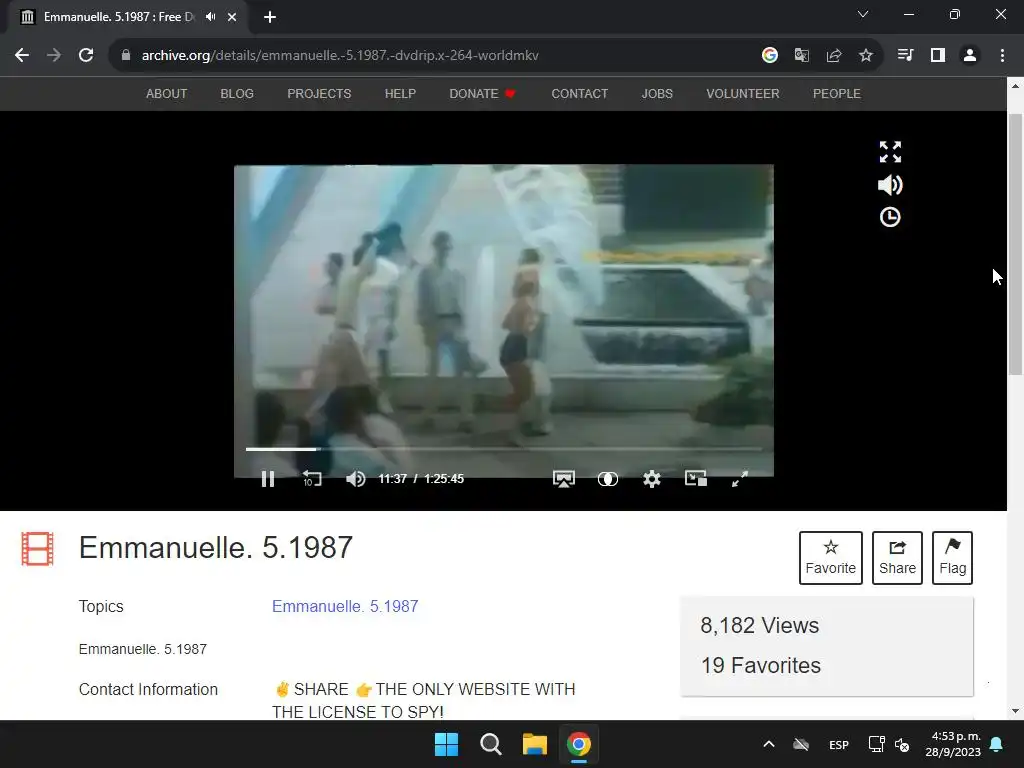The height and width of the screenshot is (768, 1024).
Task: Open the BLOG page
Action: pyautogui.click(x=237, y=94)
